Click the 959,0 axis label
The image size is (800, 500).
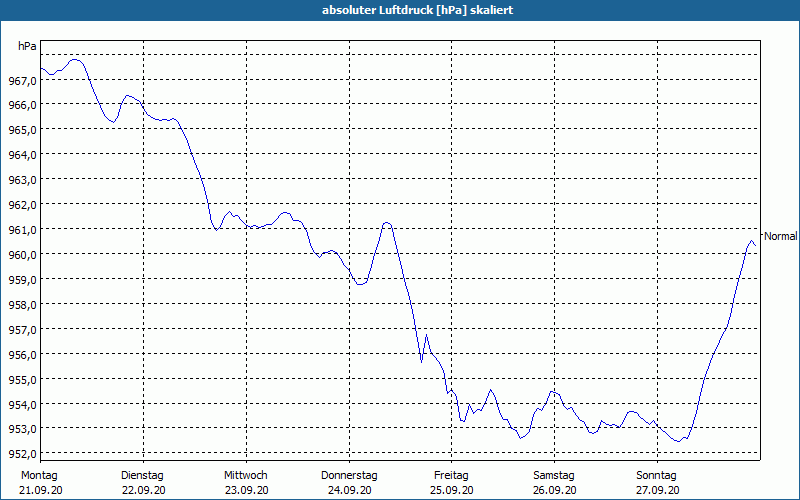(22, 279)
